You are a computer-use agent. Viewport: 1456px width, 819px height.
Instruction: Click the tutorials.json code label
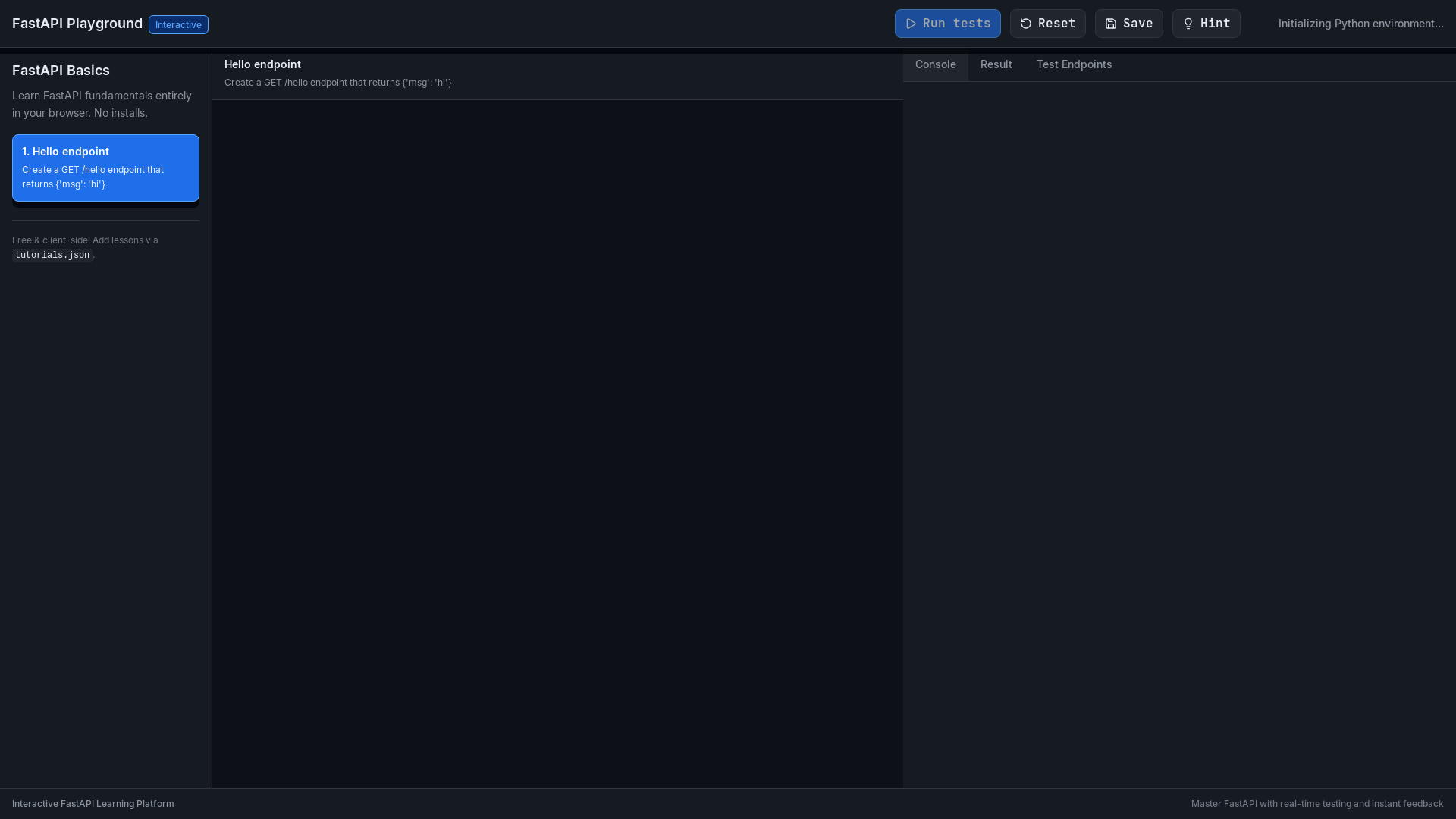point(52,256)
